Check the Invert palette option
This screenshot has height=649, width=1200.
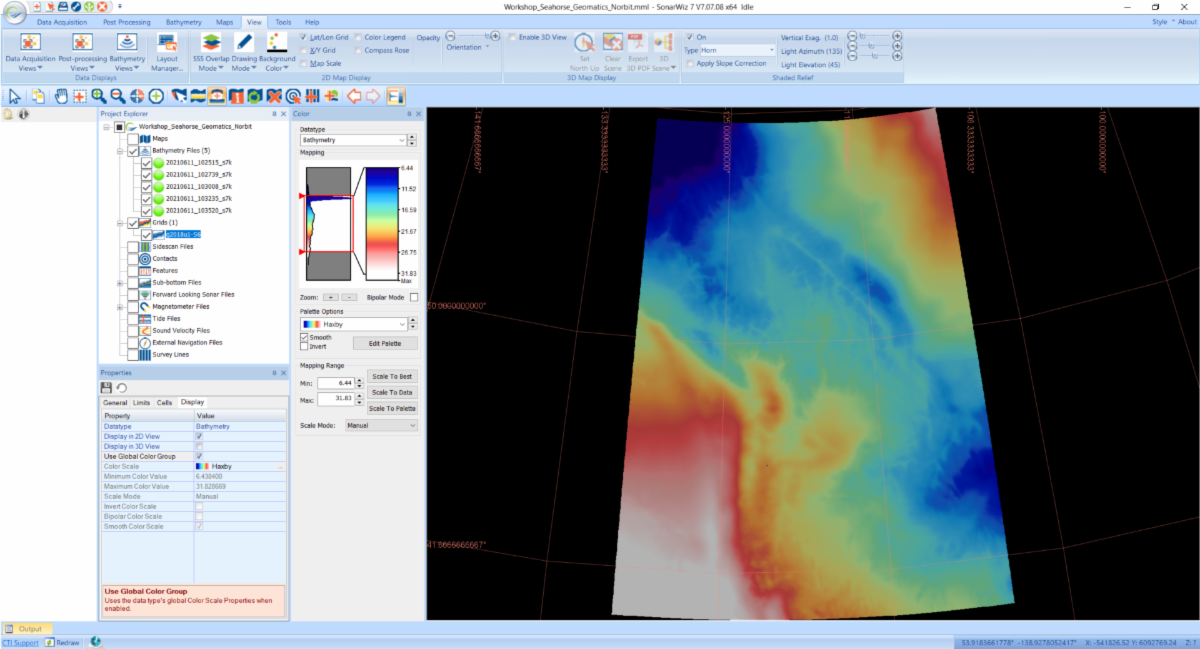coord(305,346)
